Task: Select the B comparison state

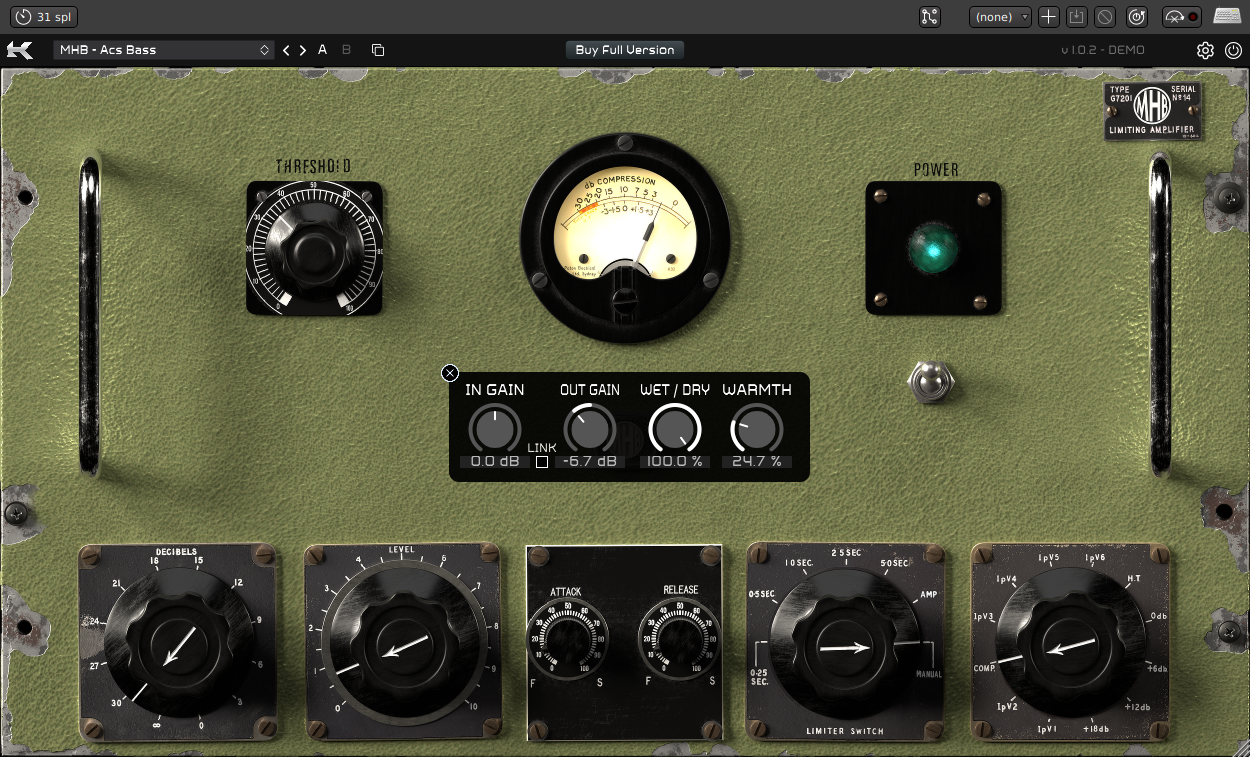Action: coord(347,50)
